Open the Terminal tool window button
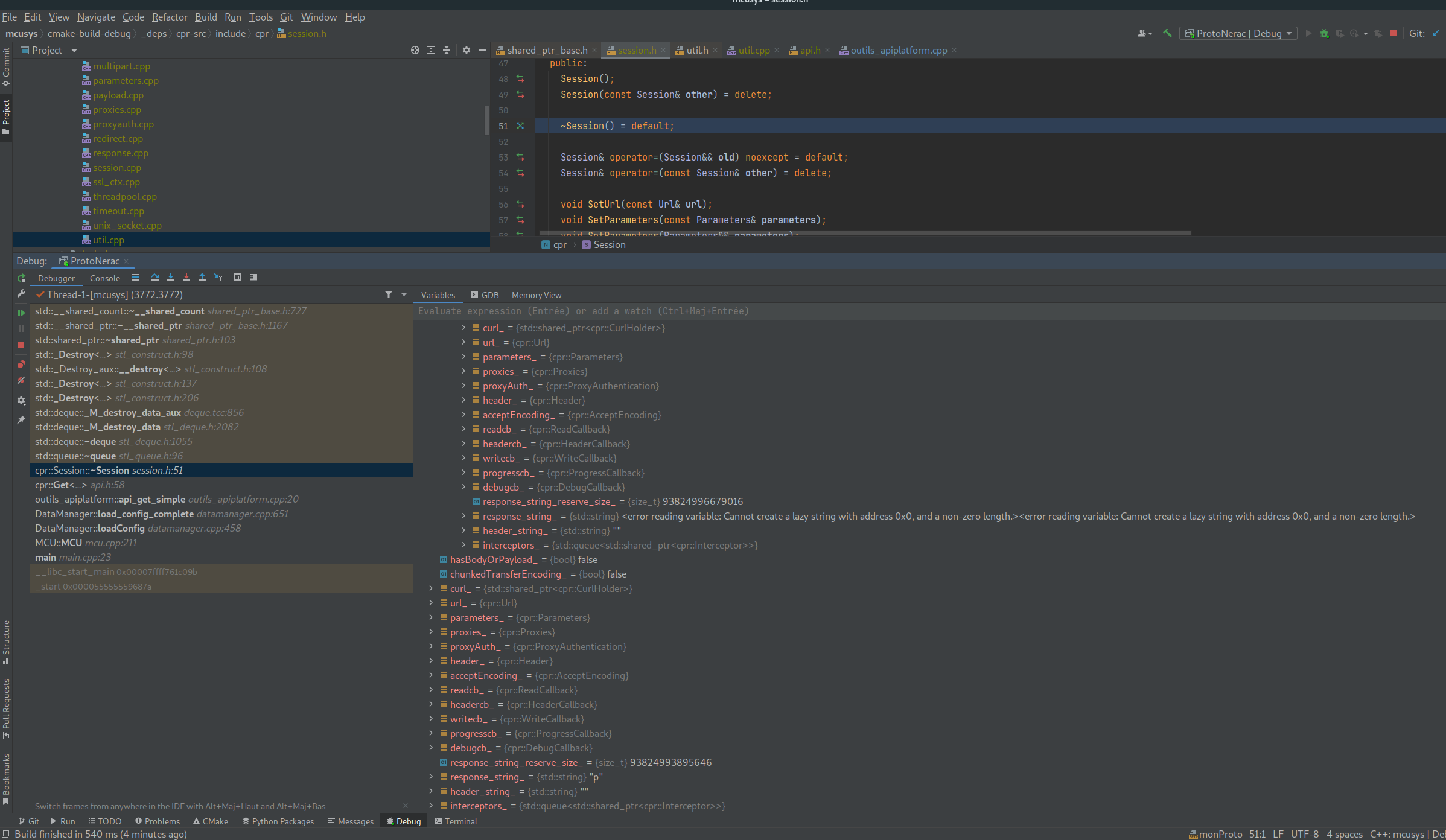Image resolution: width=1446 pixels, height=840 pixels. click(x=456, y=821)
